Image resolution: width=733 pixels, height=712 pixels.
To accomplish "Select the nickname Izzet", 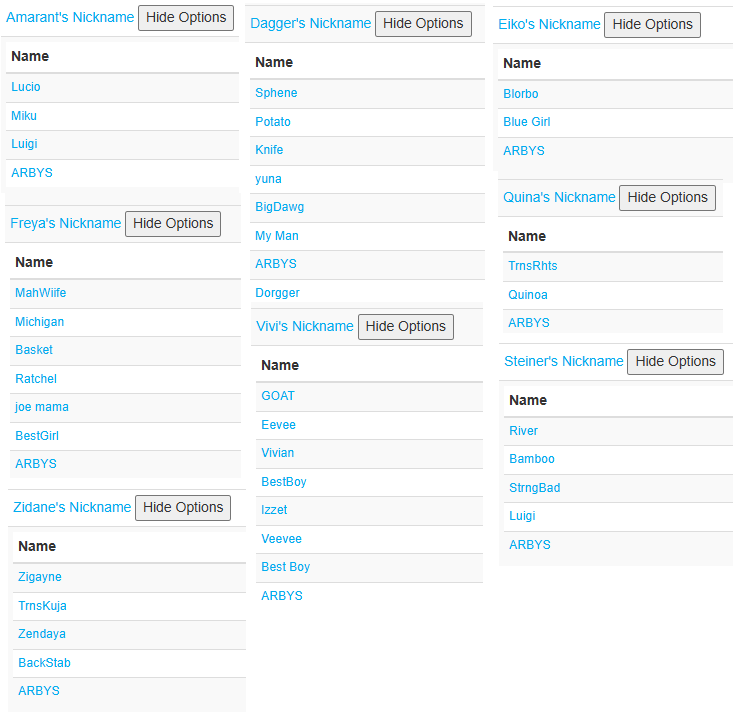I will [274, 510].
